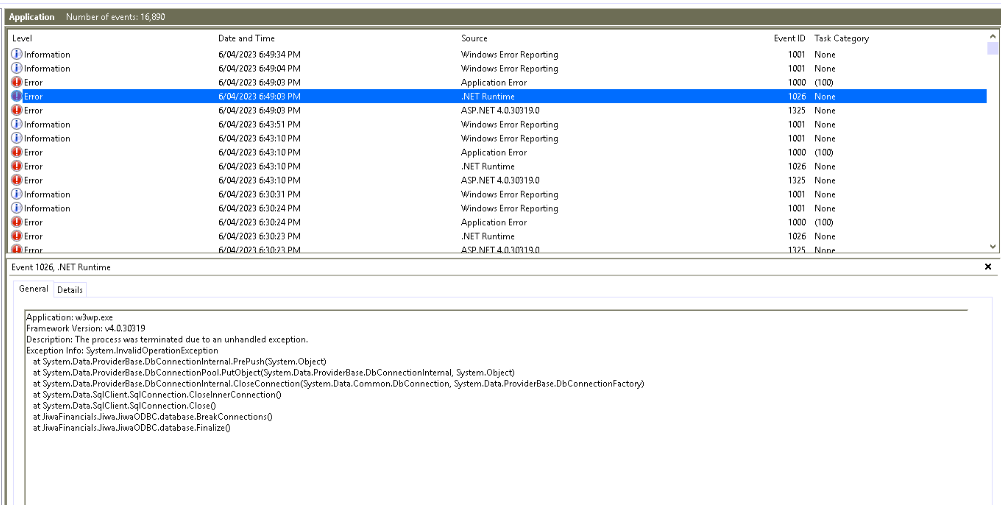Click the error icon on the 6:43:10 PM .NET Runtime row
Image resolution: width=1001 pixels, height=505 pixels.
point(16,166)
